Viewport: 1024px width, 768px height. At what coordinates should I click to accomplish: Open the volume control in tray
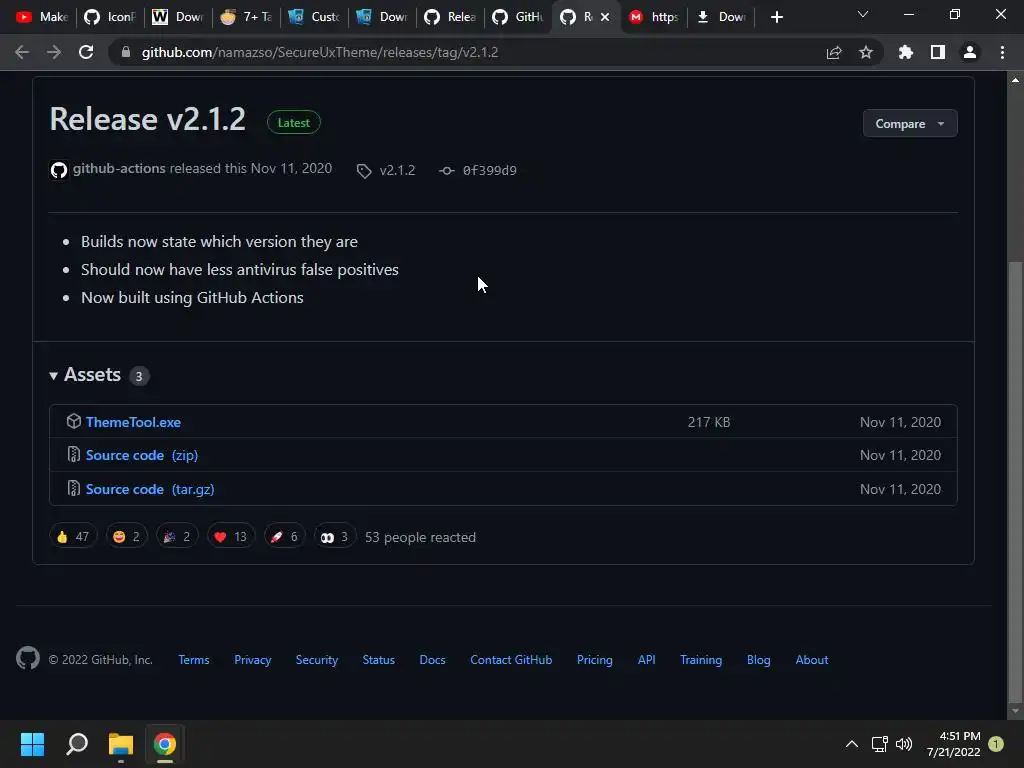click(904, 744)
